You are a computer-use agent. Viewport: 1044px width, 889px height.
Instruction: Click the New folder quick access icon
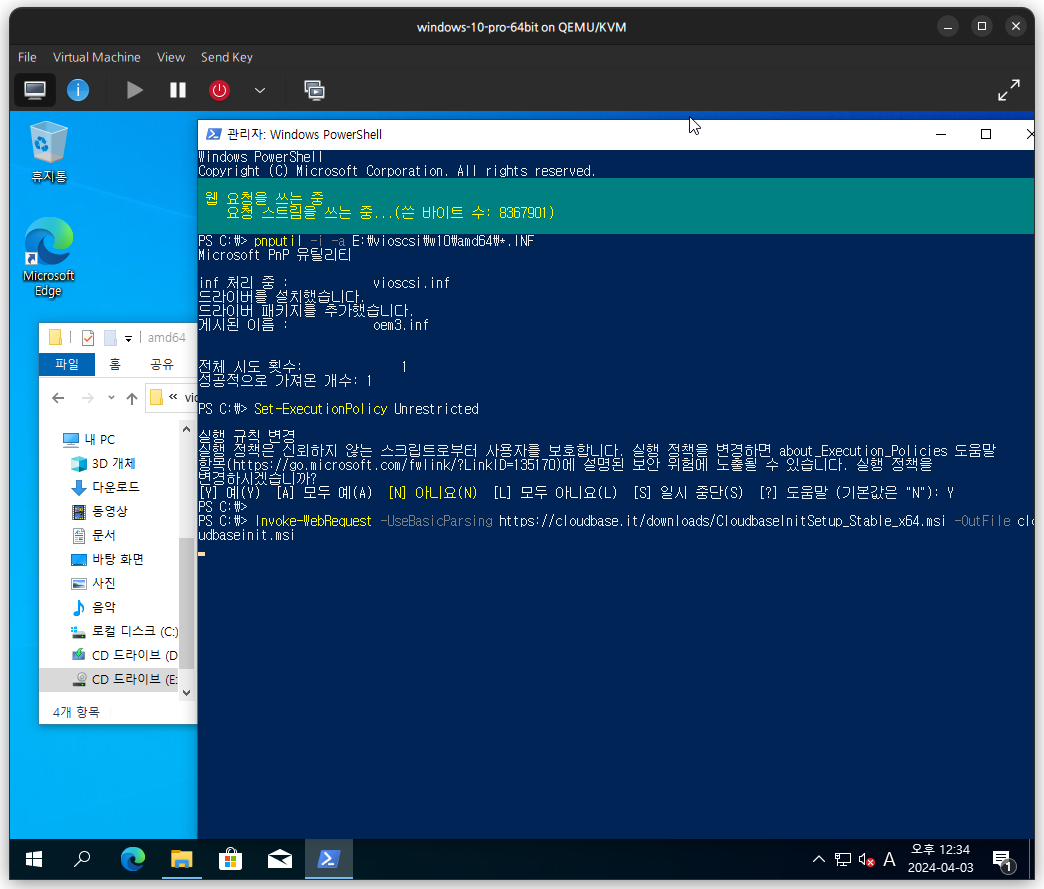111,338
